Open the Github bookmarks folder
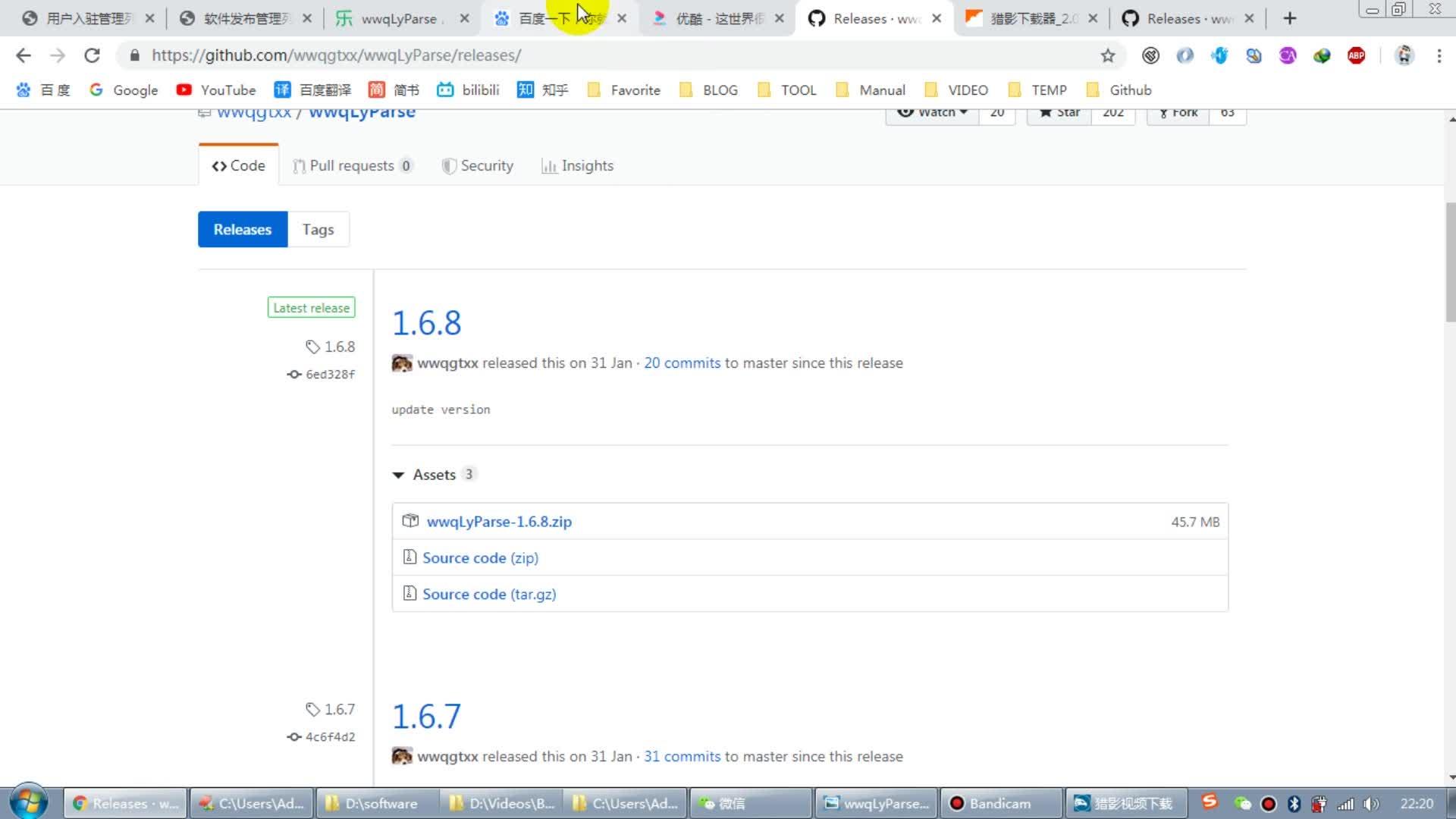 [x=1119, y=90]
